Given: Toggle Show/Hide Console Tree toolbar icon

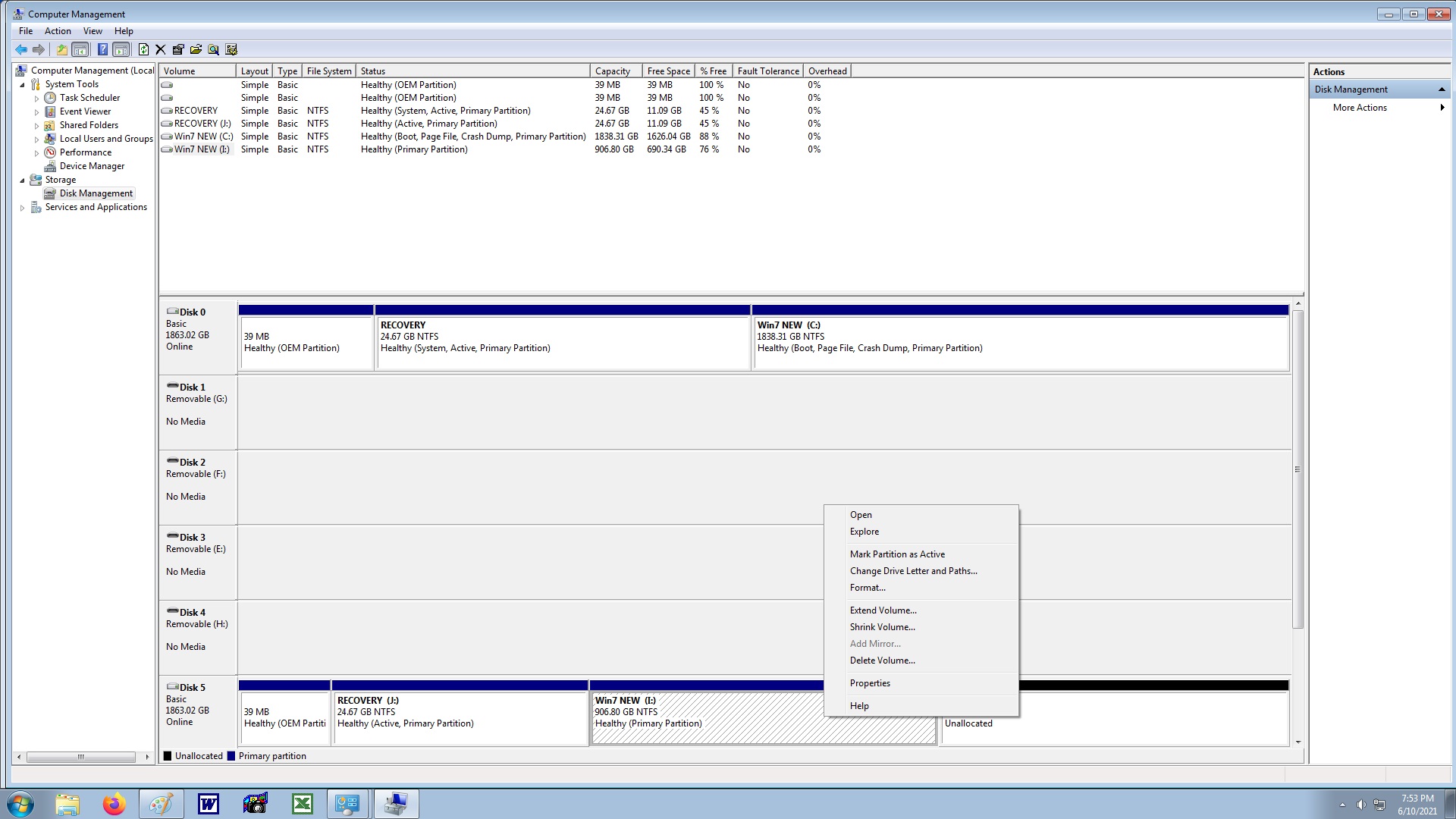Looking at the screenshot, I should pos(80,50).
